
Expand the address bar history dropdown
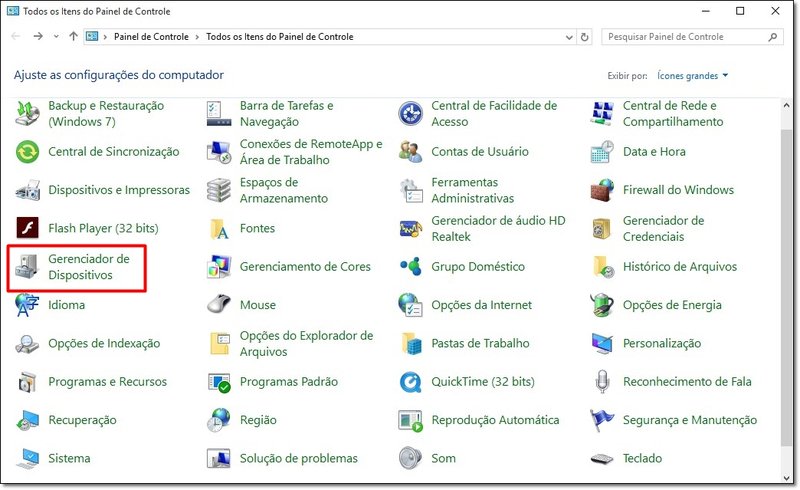(569, 37)
